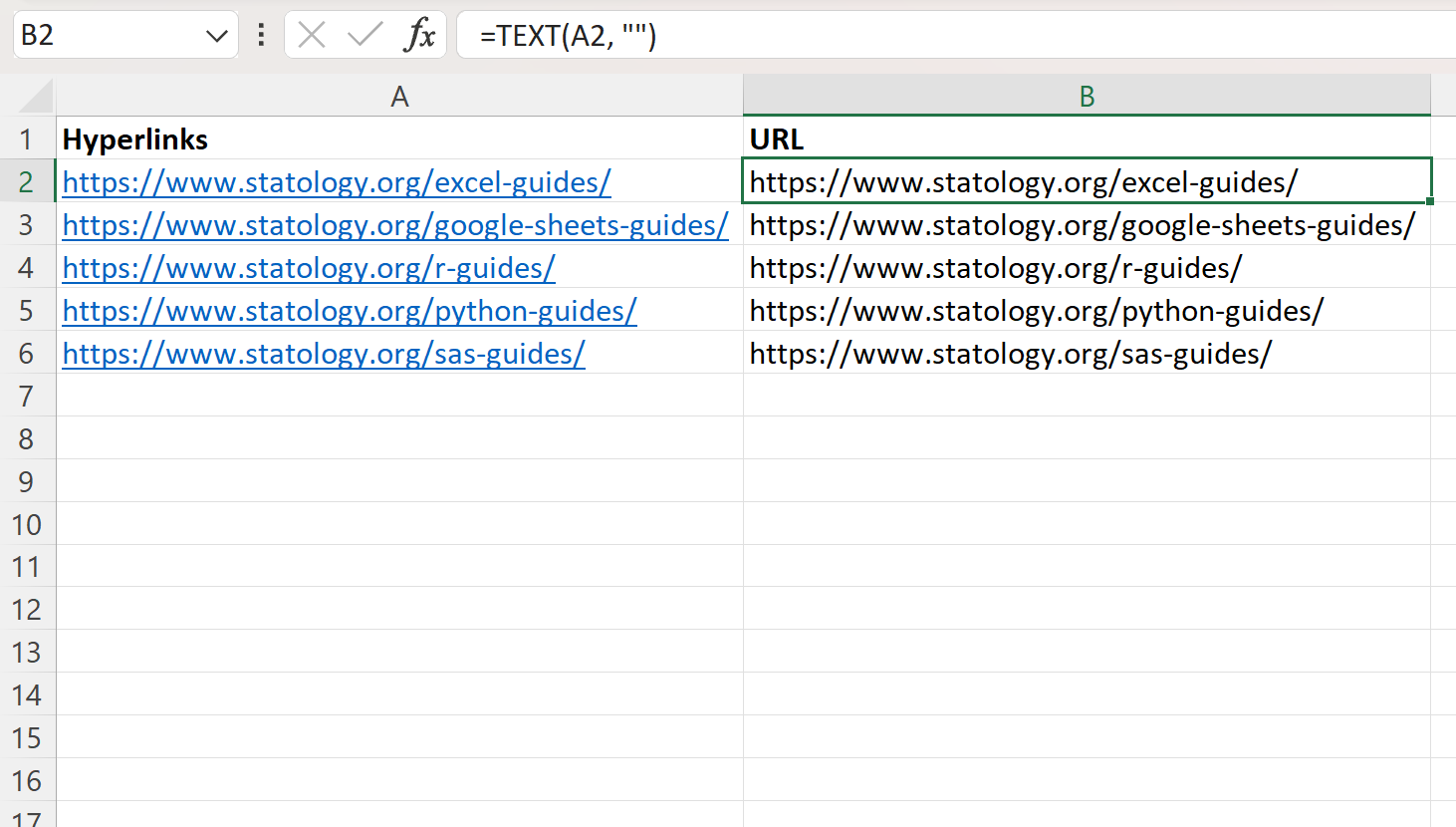
Task: Open the excel-guides hyperlink in A2
Action: click(336, 182)
